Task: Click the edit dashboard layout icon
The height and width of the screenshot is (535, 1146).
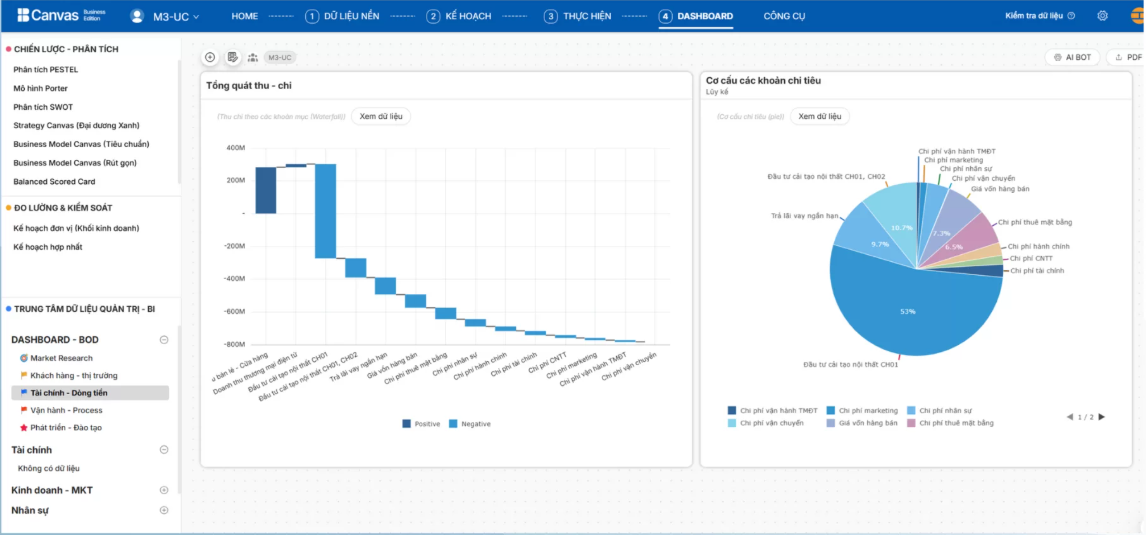Action: [232, 57]
